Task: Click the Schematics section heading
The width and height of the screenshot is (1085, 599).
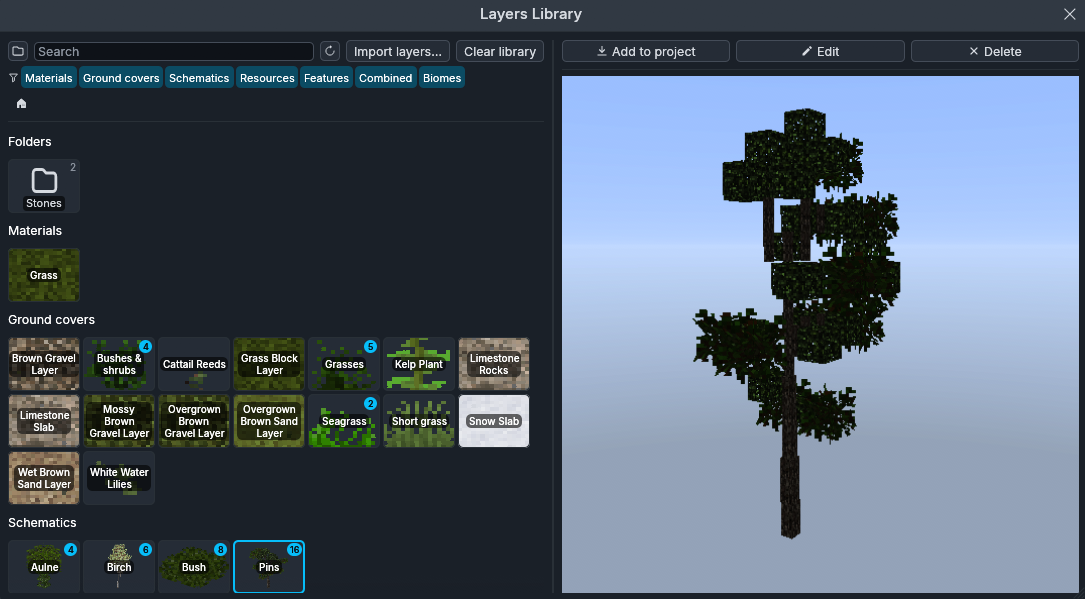Action: pyautogui.click(x=42, y=523)
